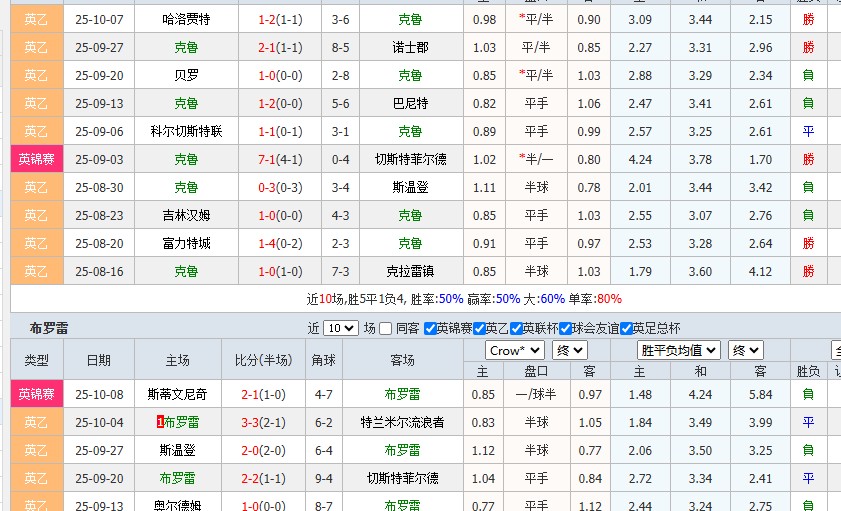Open the 哈洛贾特 team link
Viewport: 841px width, 511px height.
pos(186,19)
